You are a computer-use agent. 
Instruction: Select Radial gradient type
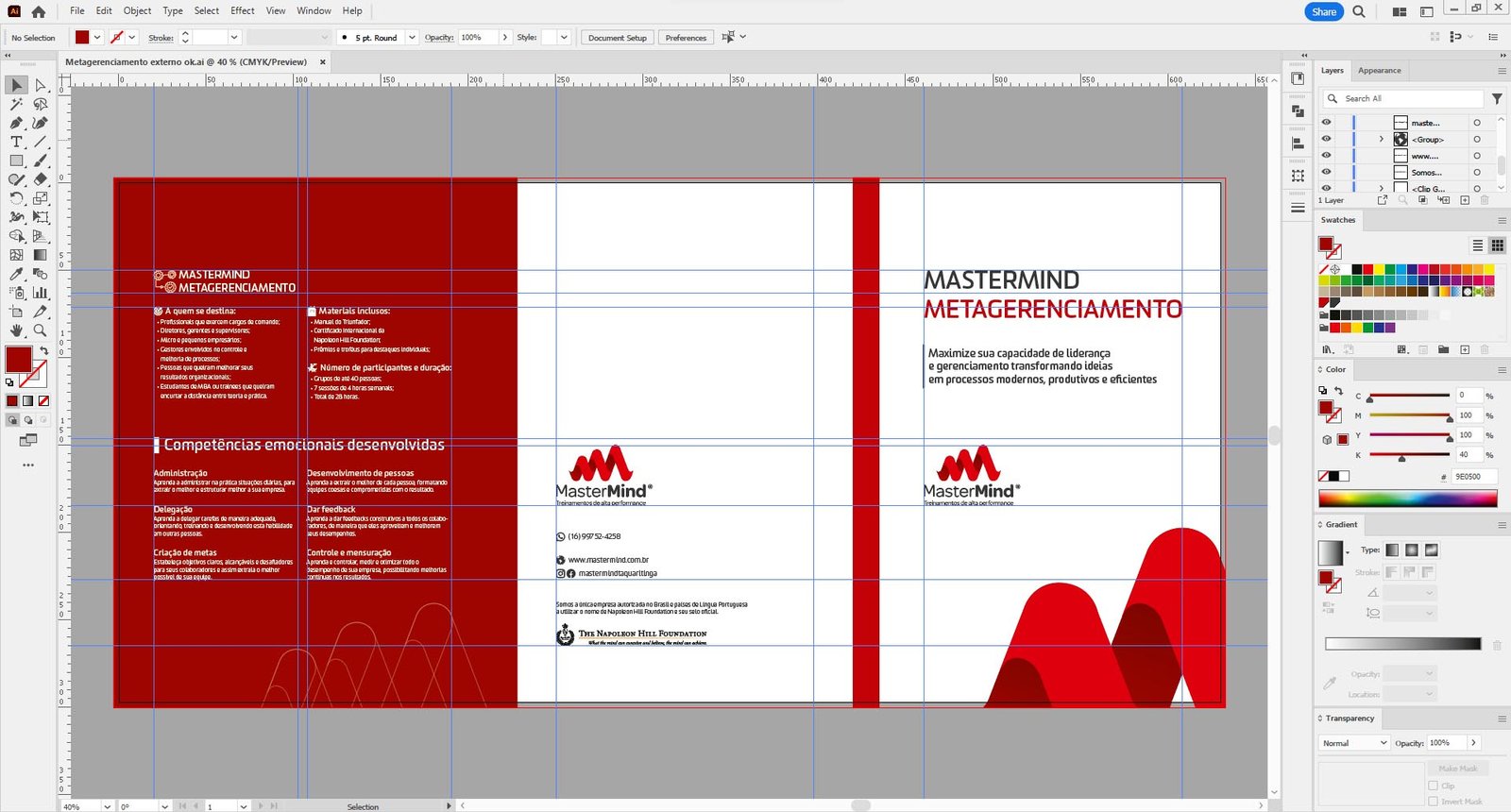[1412, 550]
